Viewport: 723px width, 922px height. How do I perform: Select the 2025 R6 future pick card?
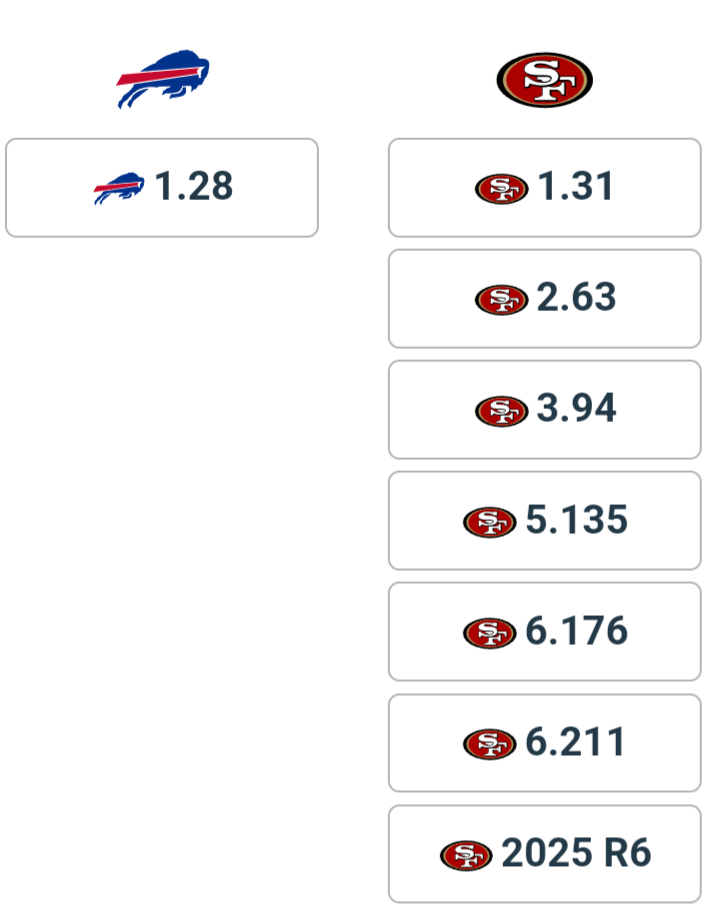[x=545, y=854]
